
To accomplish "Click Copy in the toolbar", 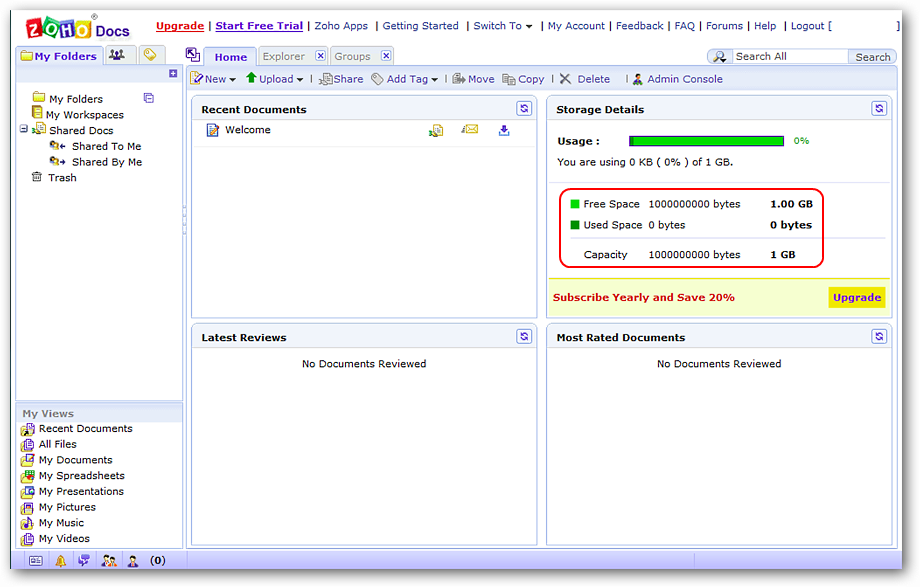I will (523, 79).
